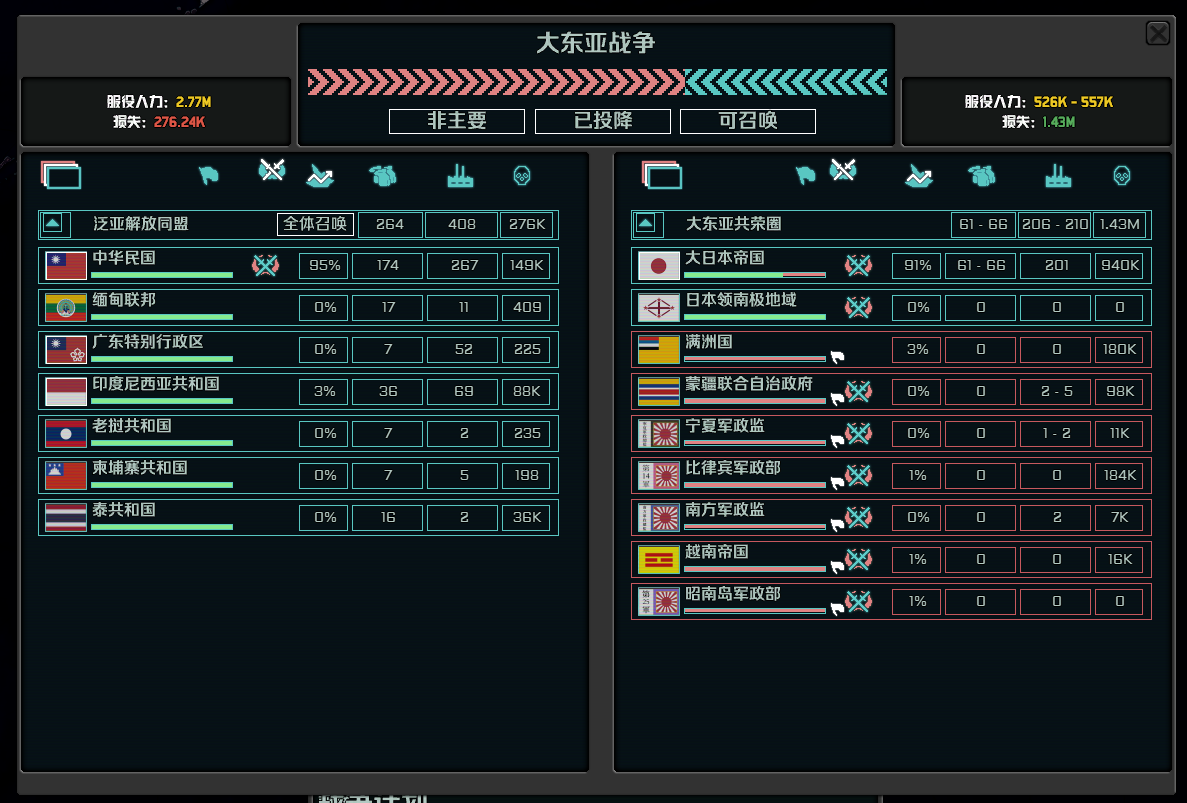Click the skull casualties icon in the left panel
The width and height of the screenshot is (1187, 803).
[x=522, y=176]
